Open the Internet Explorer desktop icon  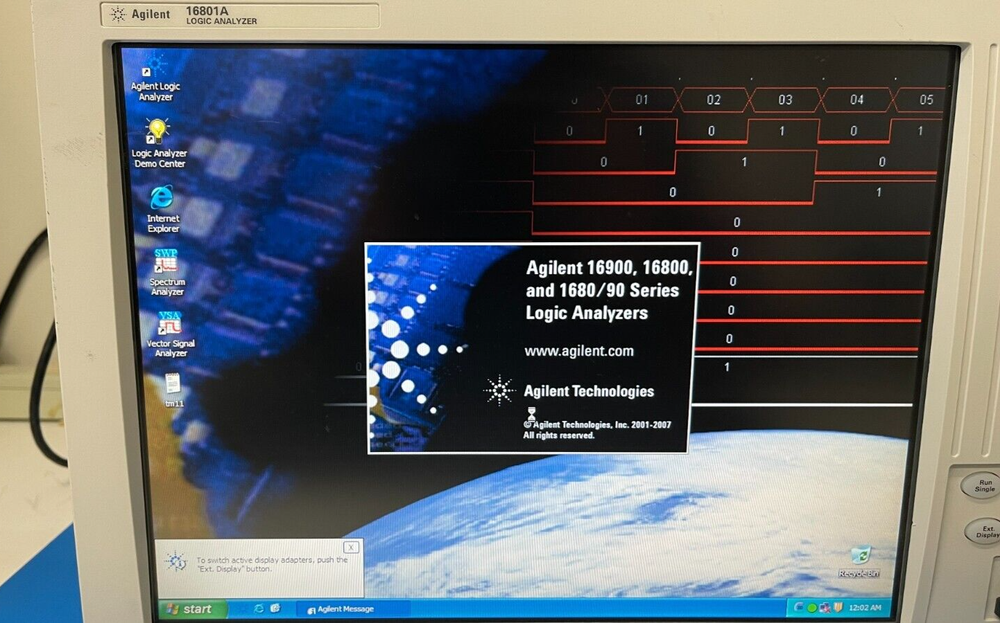(x=163, y=209)
